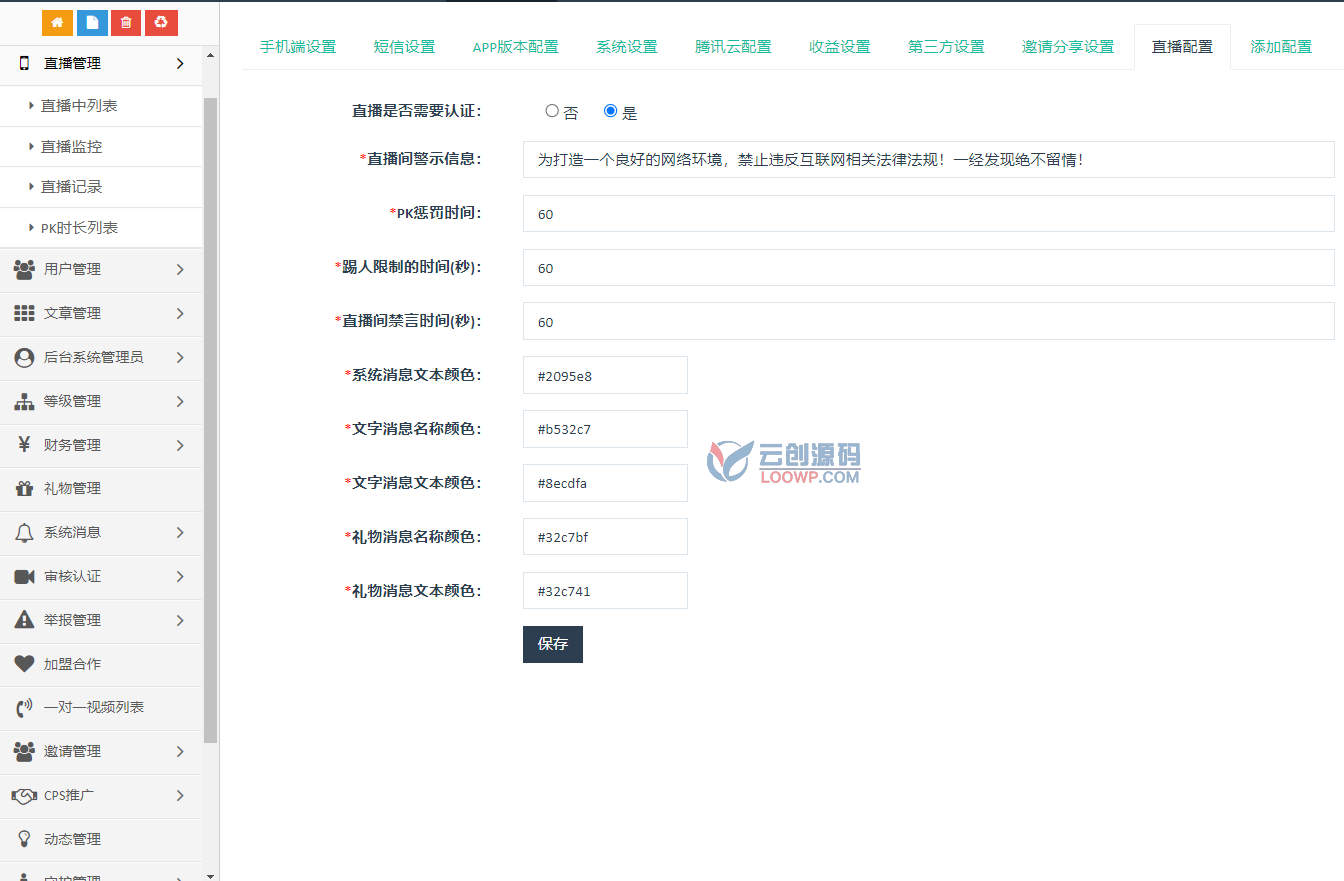Click the 保存 button
Image resolution: width=1344 pixels, height=881 pixels.
pyautogui.click(x=553, y=644)
